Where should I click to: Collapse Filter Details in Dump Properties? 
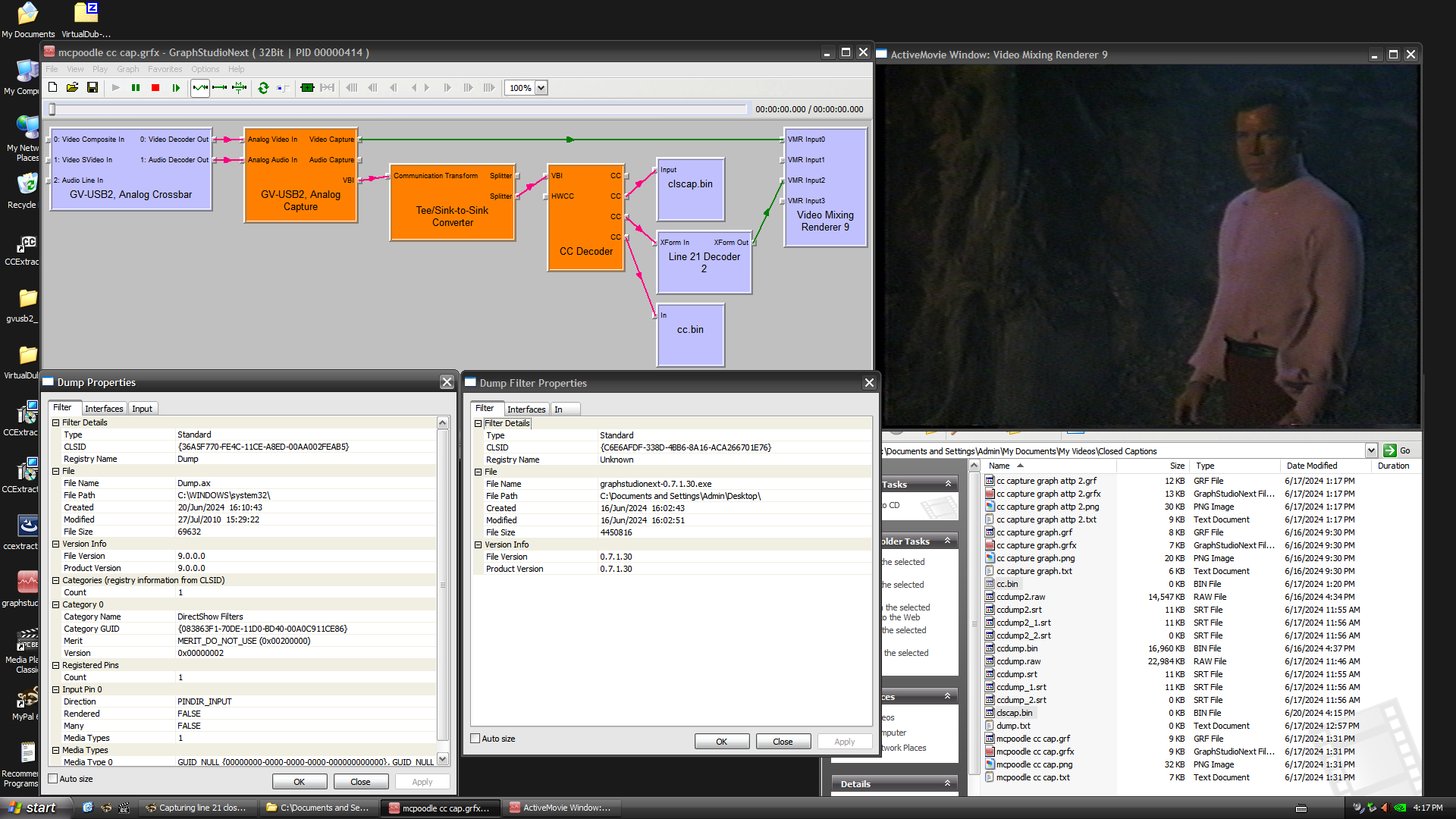[x=55, y=422]
